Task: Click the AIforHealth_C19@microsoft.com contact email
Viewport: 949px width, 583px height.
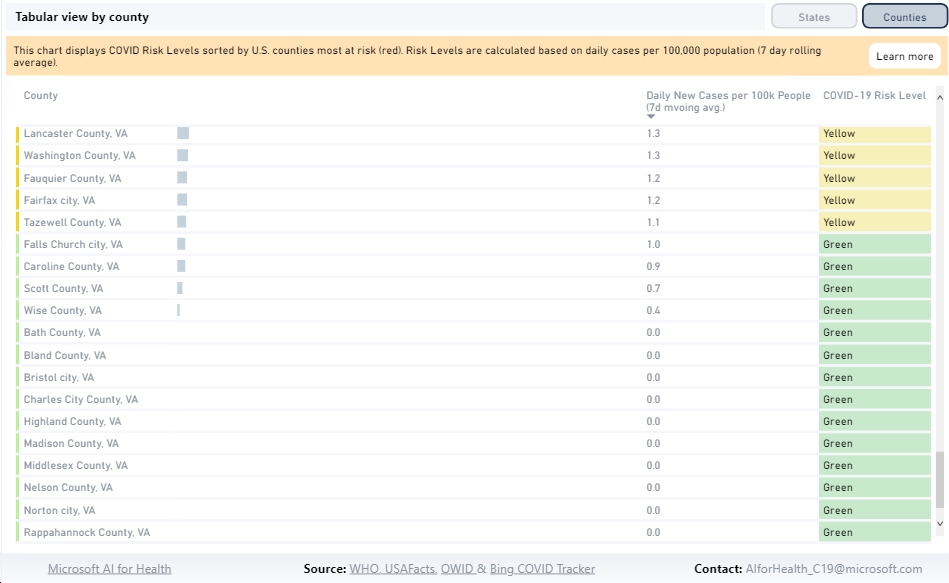Action: (x=834, y=568)
